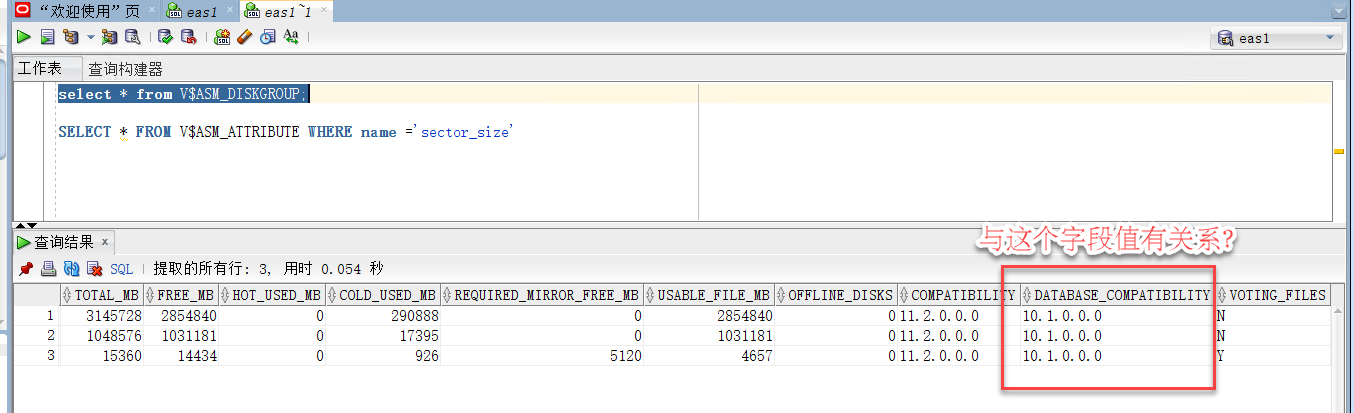Click the Oracle icon on 欢迎使用 tab
Image resolution: width=1354 pixels, height=413 pixels.
[24, 11]
